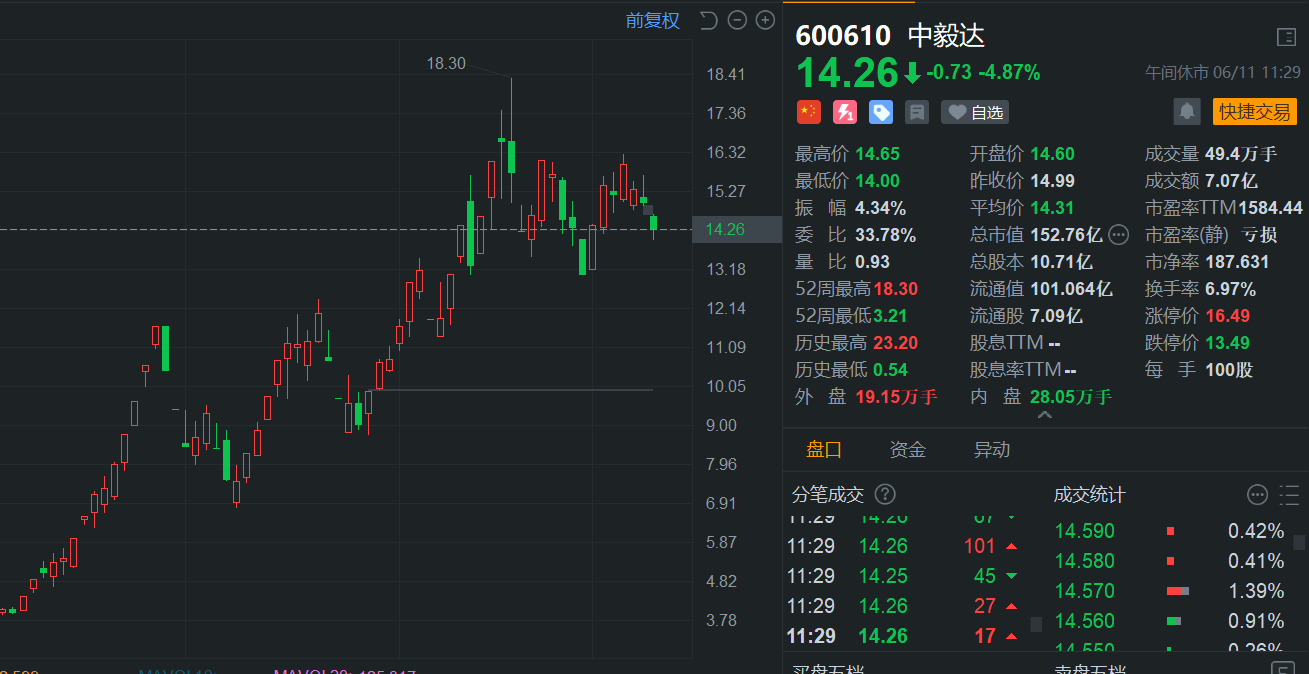
Task: Switch to the 盘口 tab
Action: (824, 450)
